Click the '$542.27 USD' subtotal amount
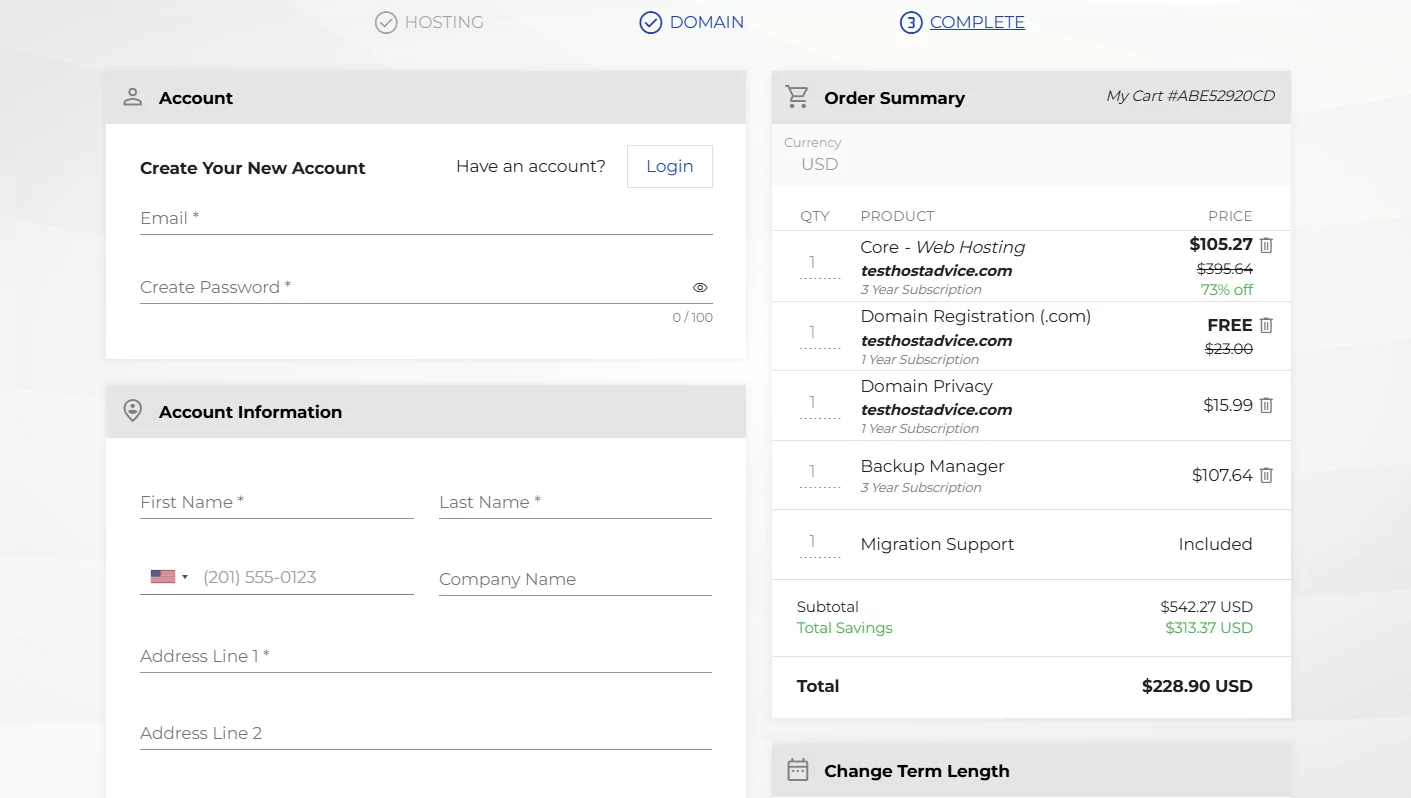 point(1206,607)
